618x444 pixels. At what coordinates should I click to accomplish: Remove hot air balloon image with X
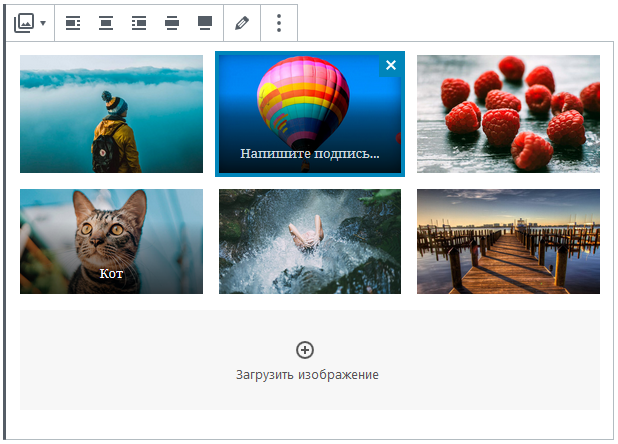(391, 65)
